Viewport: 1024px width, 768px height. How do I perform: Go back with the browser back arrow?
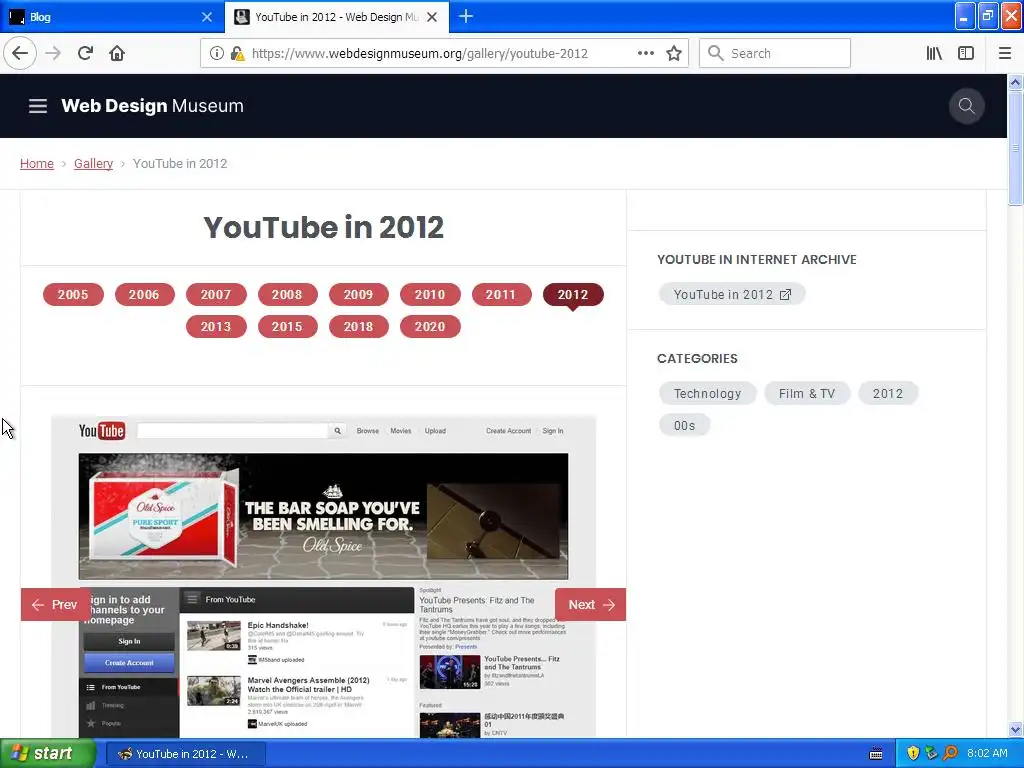[x=20, y=53]
